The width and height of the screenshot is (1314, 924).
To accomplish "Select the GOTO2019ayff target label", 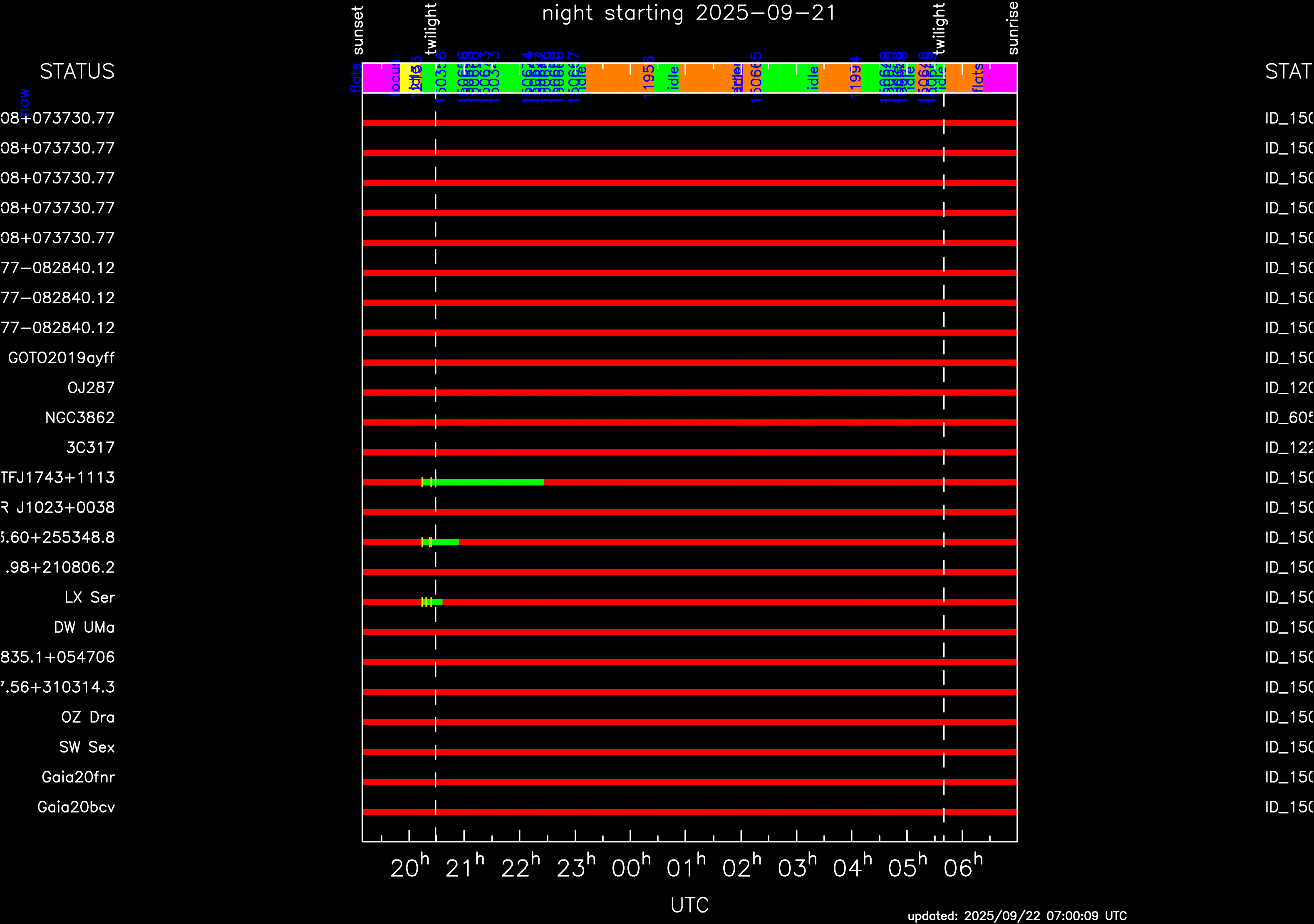I will pos(61,358).
